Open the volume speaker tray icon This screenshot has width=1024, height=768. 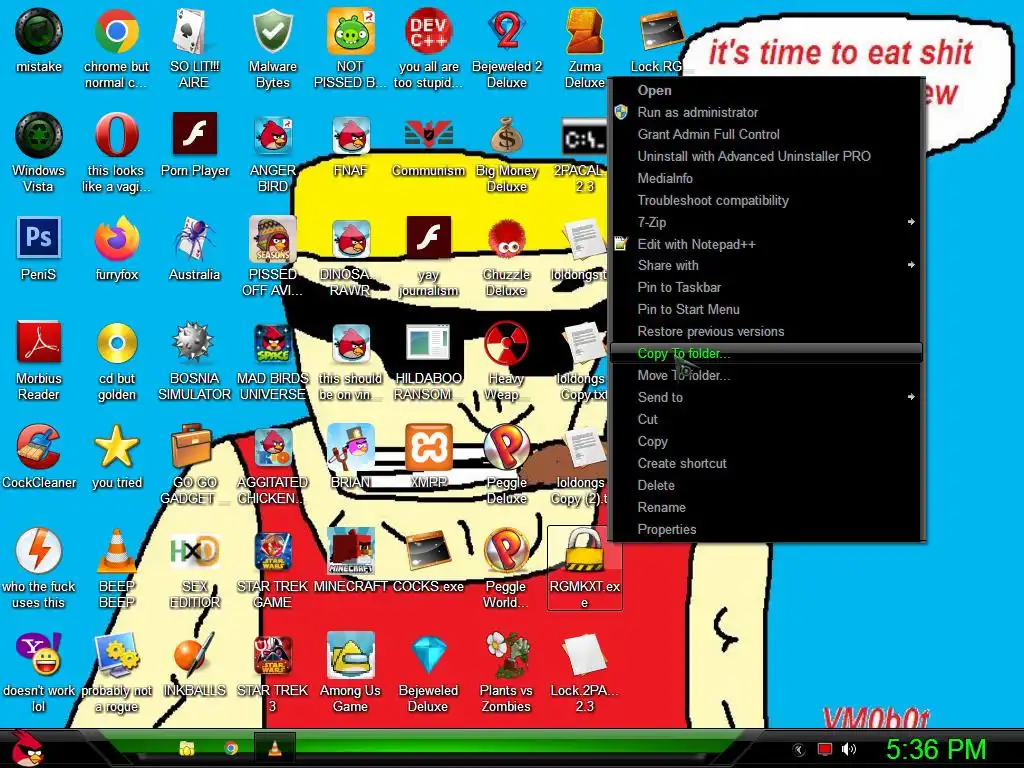pyautogui.click(x=848, y=749)
